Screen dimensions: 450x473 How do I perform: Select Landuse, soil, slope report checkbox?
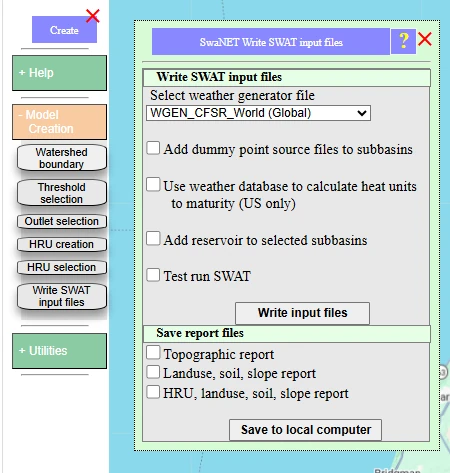click(x=153, y=372)
